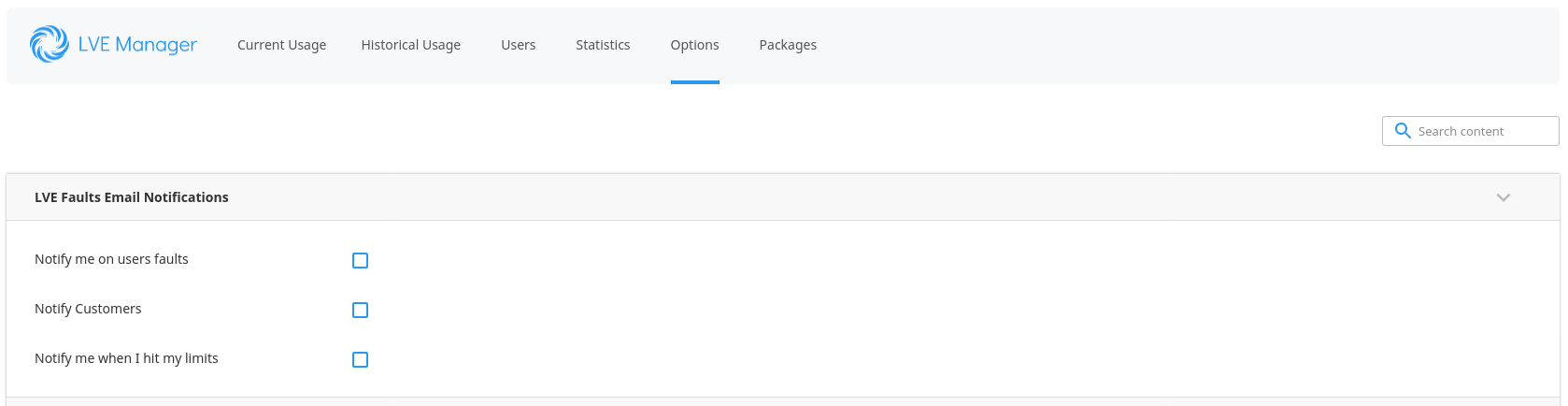Click the Notify me on users faults label

click(x=111, y=259)
